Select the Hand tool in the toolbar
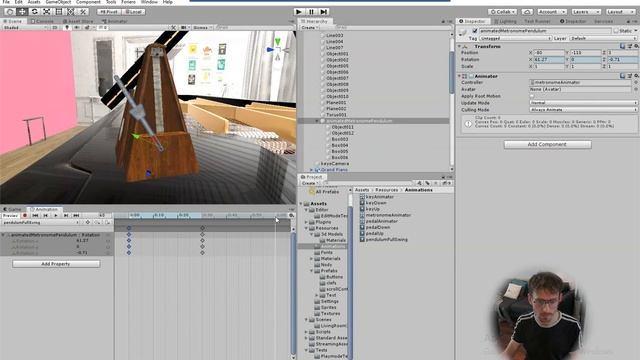This screenshot has width=640, height=360. tap(10, 12)
